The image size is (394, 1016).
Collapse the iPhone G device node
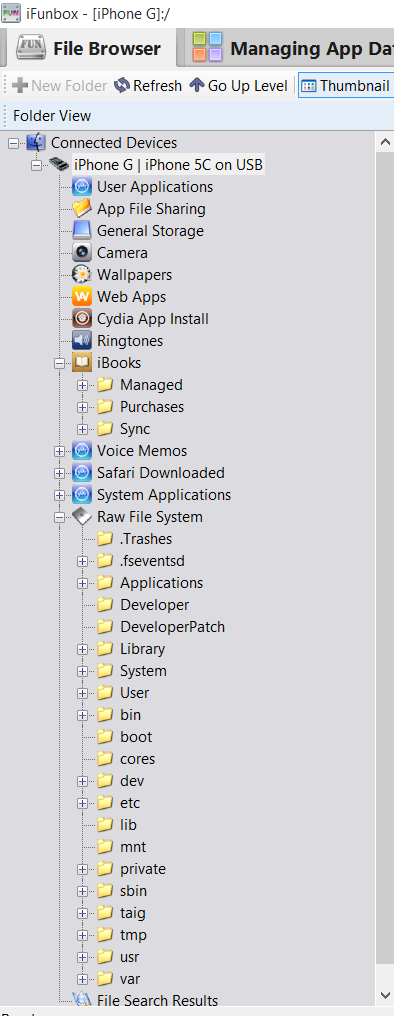(x=36, y=165)
